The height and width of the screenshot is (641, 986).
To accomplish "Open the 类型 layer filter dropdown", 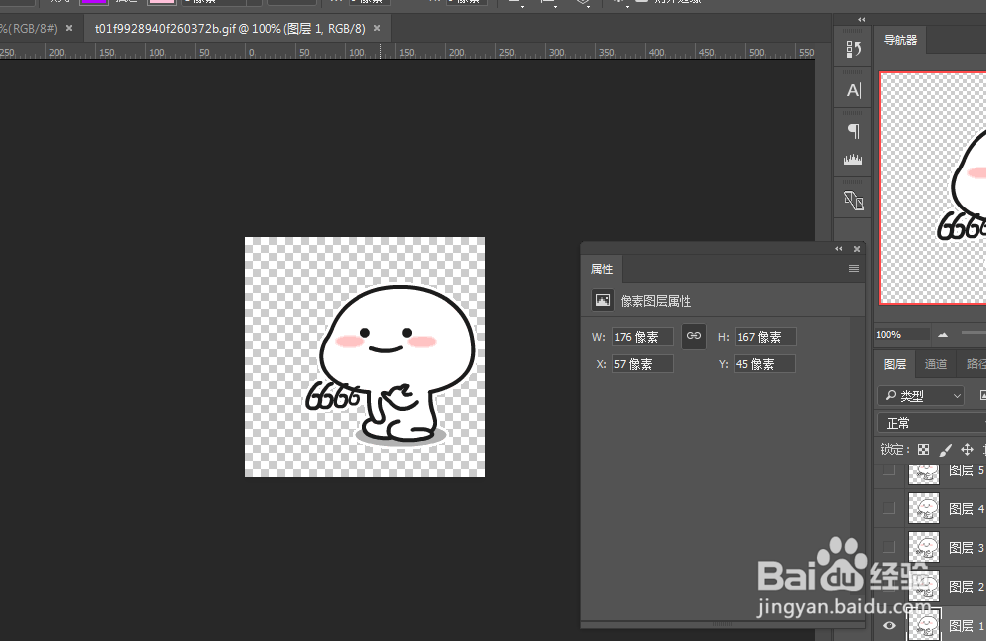I will pyautogui.click(x=921, y=395).
